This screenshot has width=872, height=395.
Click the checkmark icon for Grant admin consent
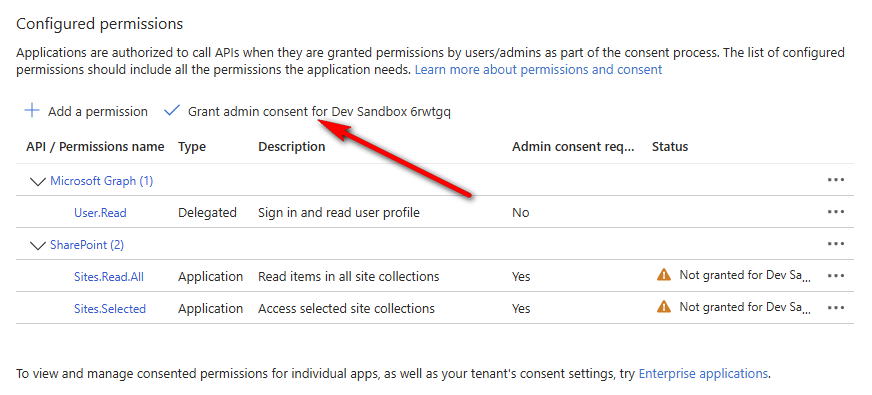click(172, 111)
